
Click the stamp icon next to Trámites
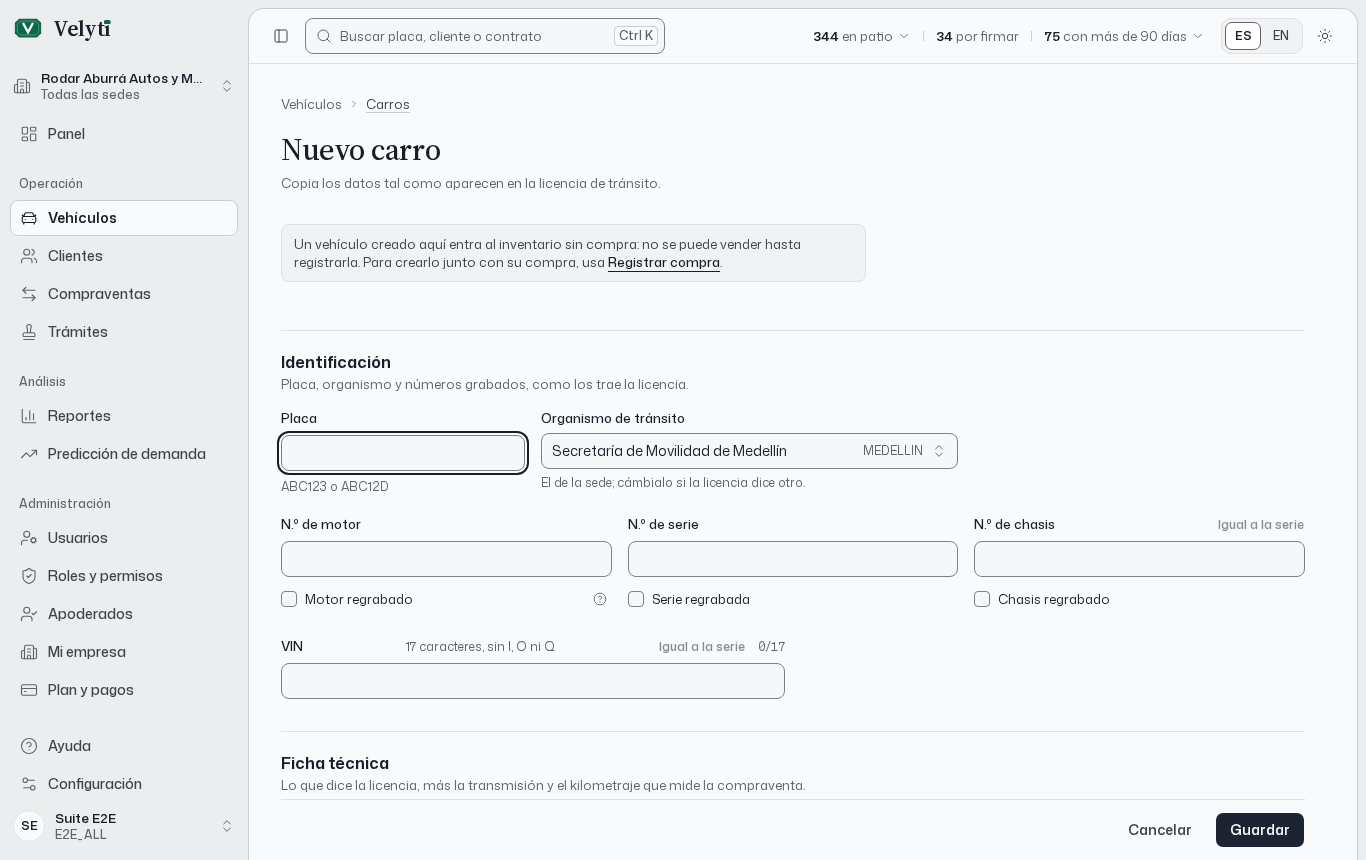click(29, 332)
